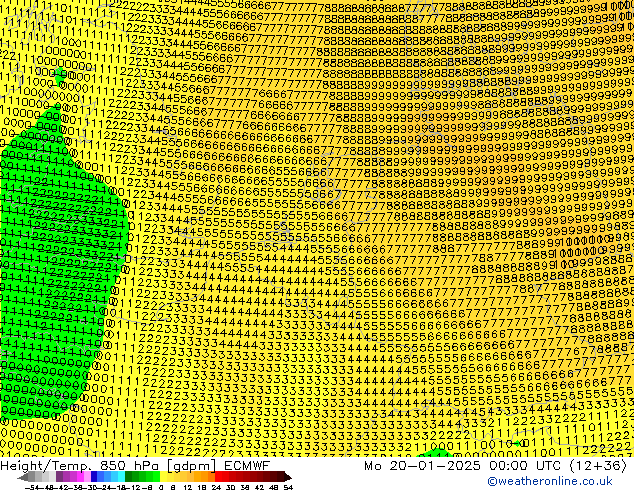The width and height of the screenshot is (634, 490).
Task: Select the bright green legend color band
Action: [156, 476]
